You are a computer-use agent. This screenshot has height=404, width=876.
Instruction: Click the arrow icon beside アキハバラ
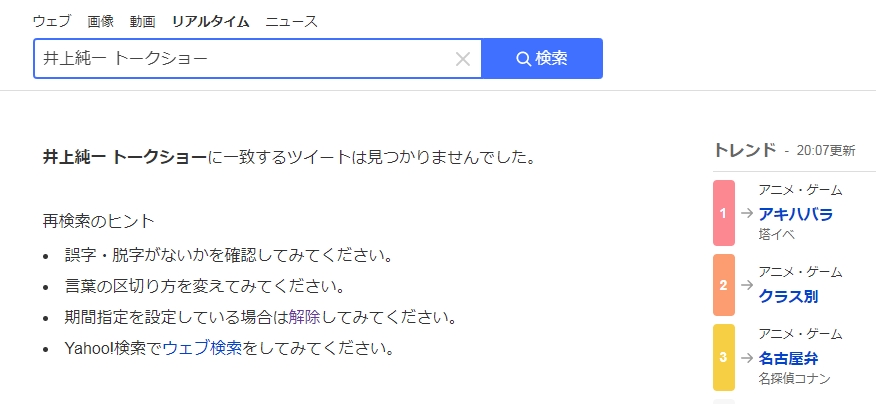747,213
